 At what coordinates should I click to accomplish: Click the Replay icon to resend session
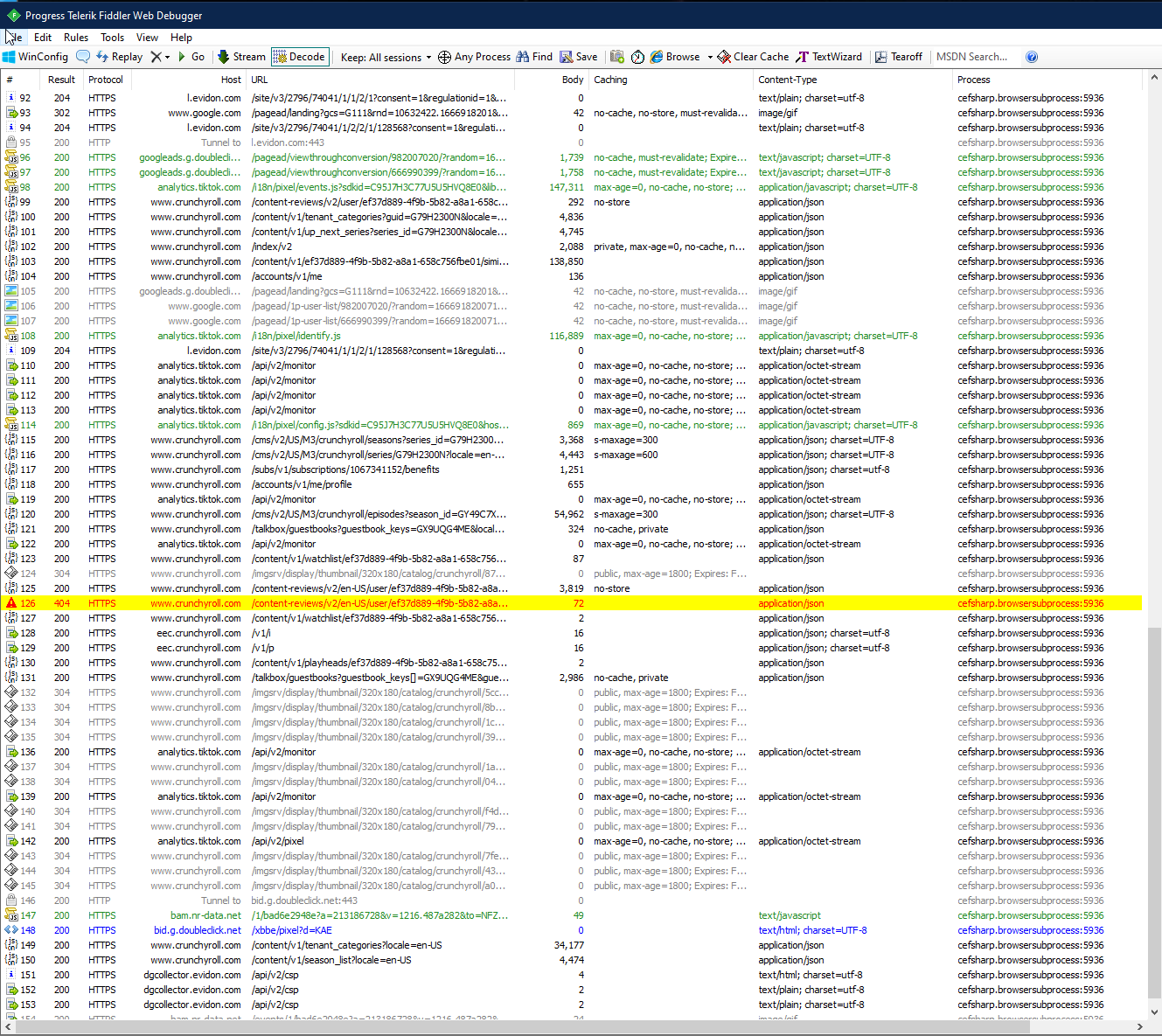(x=119, y=56)
